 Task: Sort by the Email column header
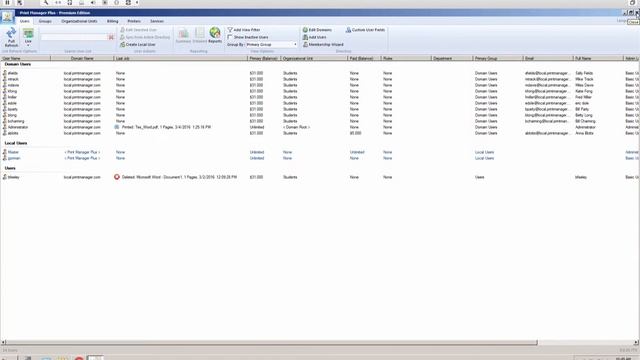pos(548,58)
